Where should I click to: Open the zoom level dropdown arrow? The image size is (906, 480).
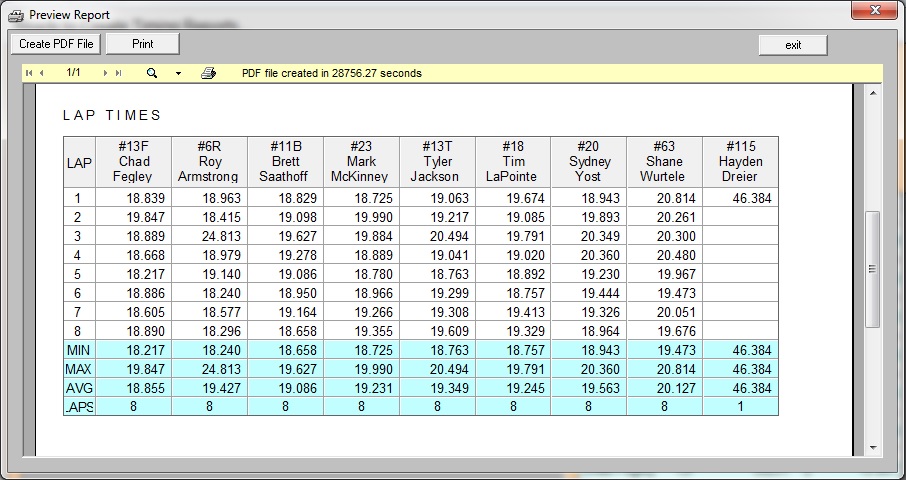[x=178, y=74]
